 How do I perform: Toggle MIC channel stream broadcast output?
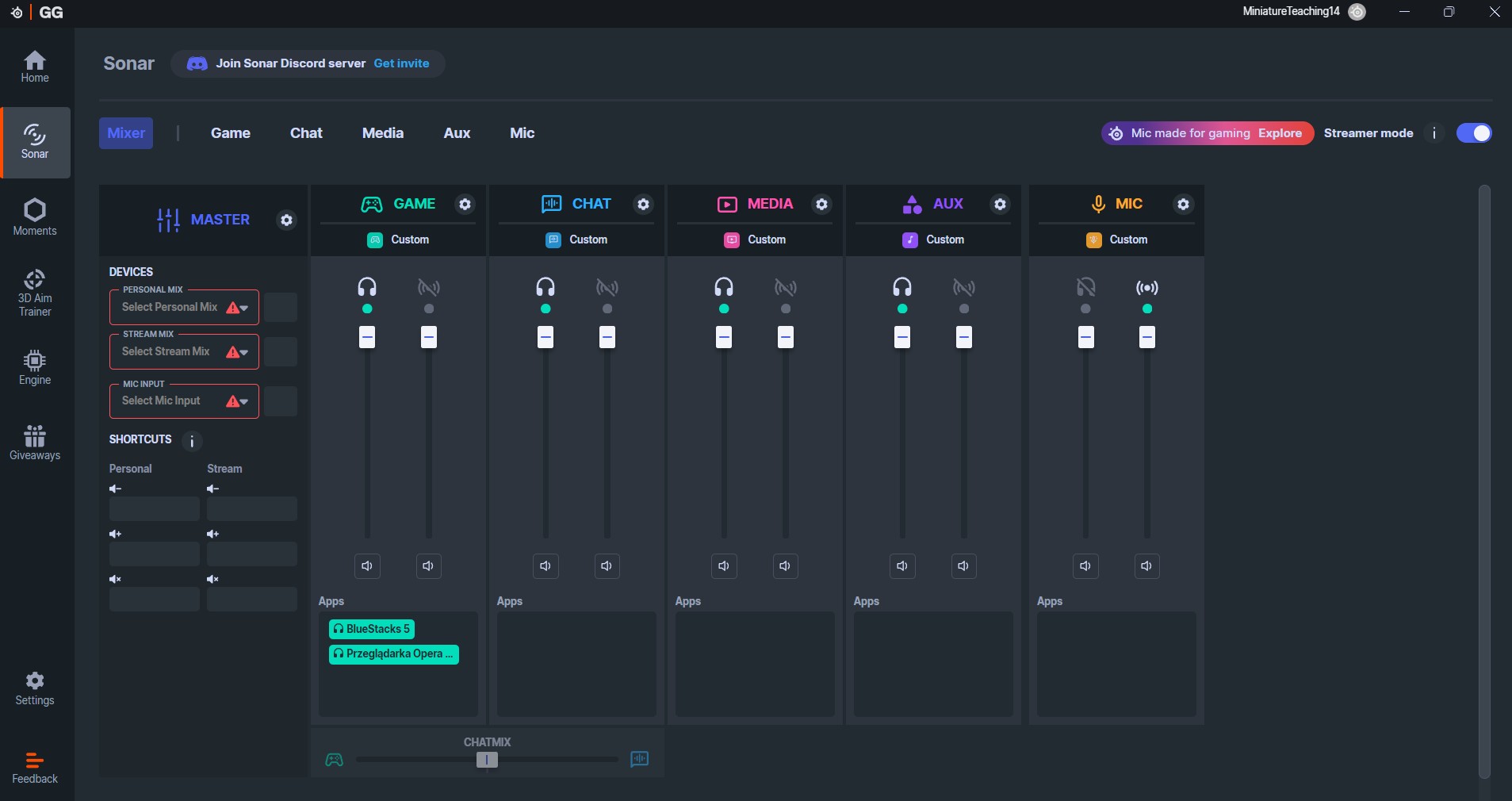[1146, 287]
